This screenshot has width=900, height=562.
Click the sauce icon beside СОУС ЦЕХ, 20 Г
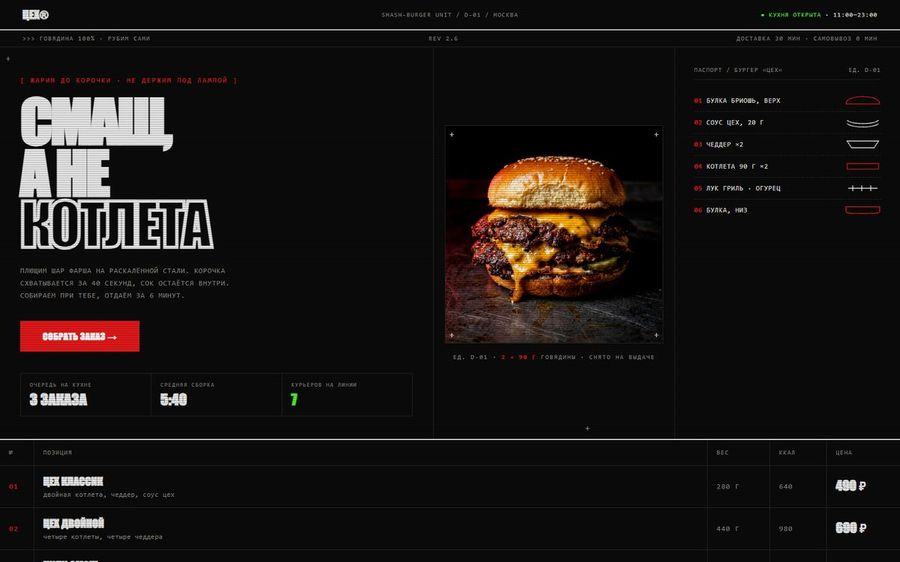[862, 123]
